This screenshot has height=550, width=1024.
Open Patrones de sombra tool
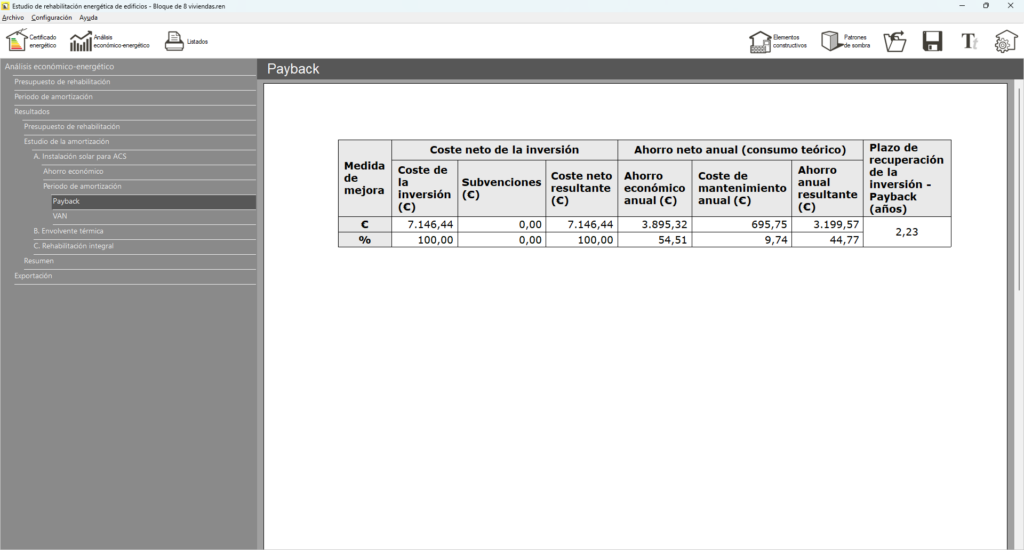coord(846,41)
